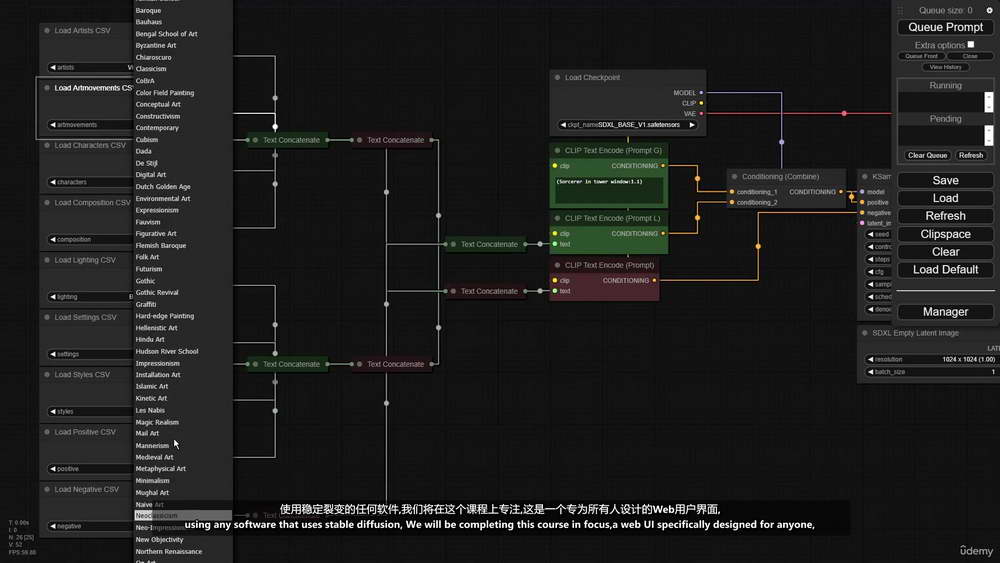
Task: Select Impressionism from the art movement list
Action: 158,363
